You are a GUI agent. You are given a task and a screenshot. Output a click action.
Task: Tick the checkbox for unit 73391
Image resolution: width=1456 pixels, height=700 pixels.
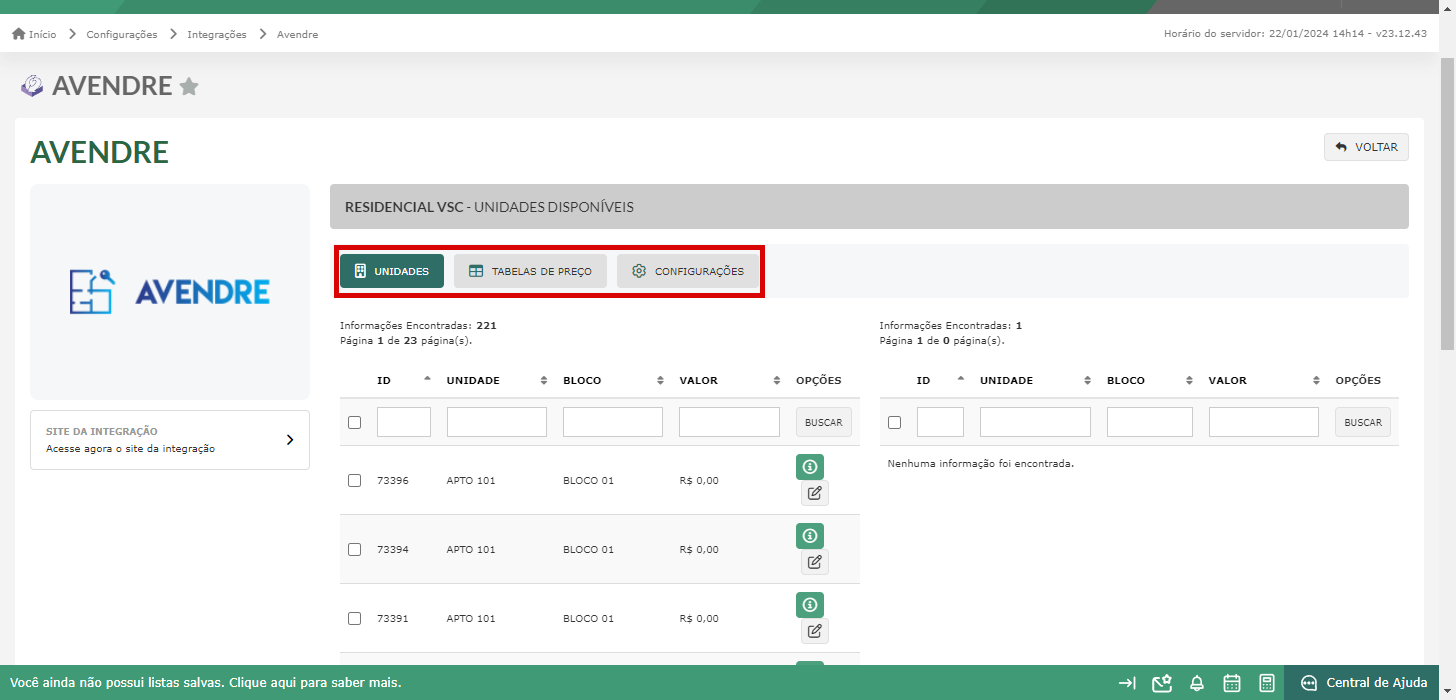click(x=354, y=618)
